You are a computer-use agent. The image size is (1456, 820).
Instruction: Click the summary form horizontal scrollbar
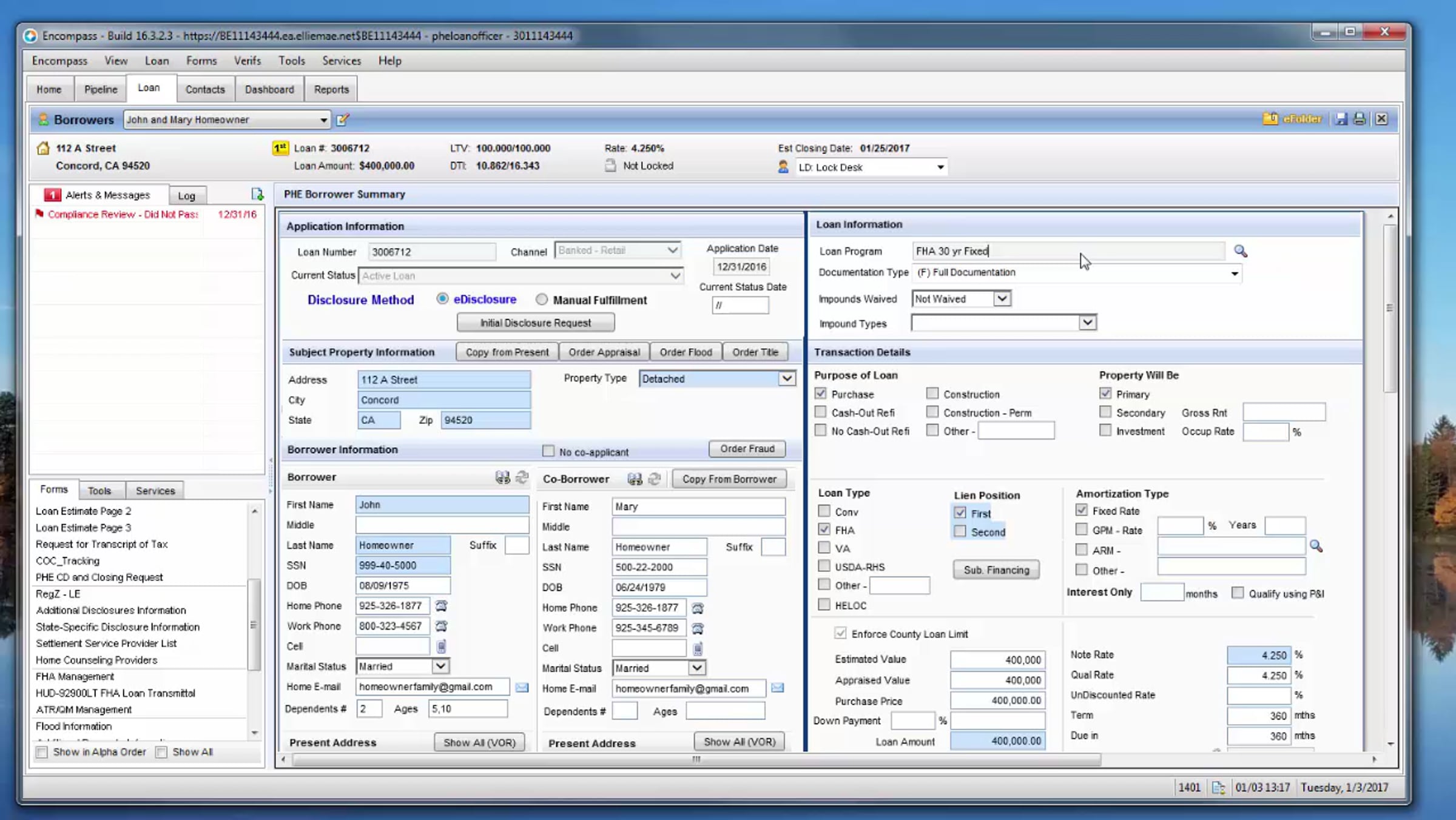(696, 759)
